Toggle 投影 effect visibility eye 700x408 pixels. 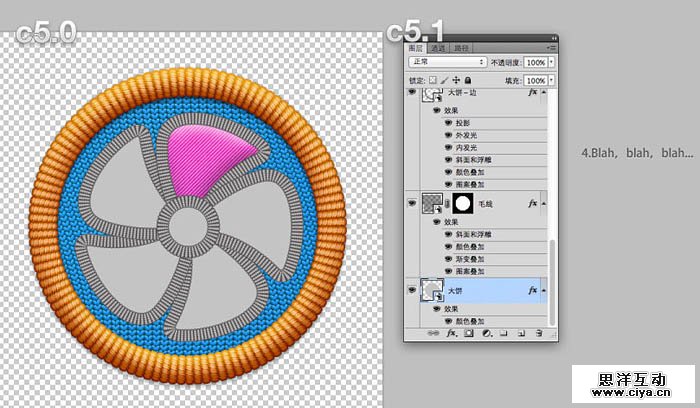coord(448,123)
